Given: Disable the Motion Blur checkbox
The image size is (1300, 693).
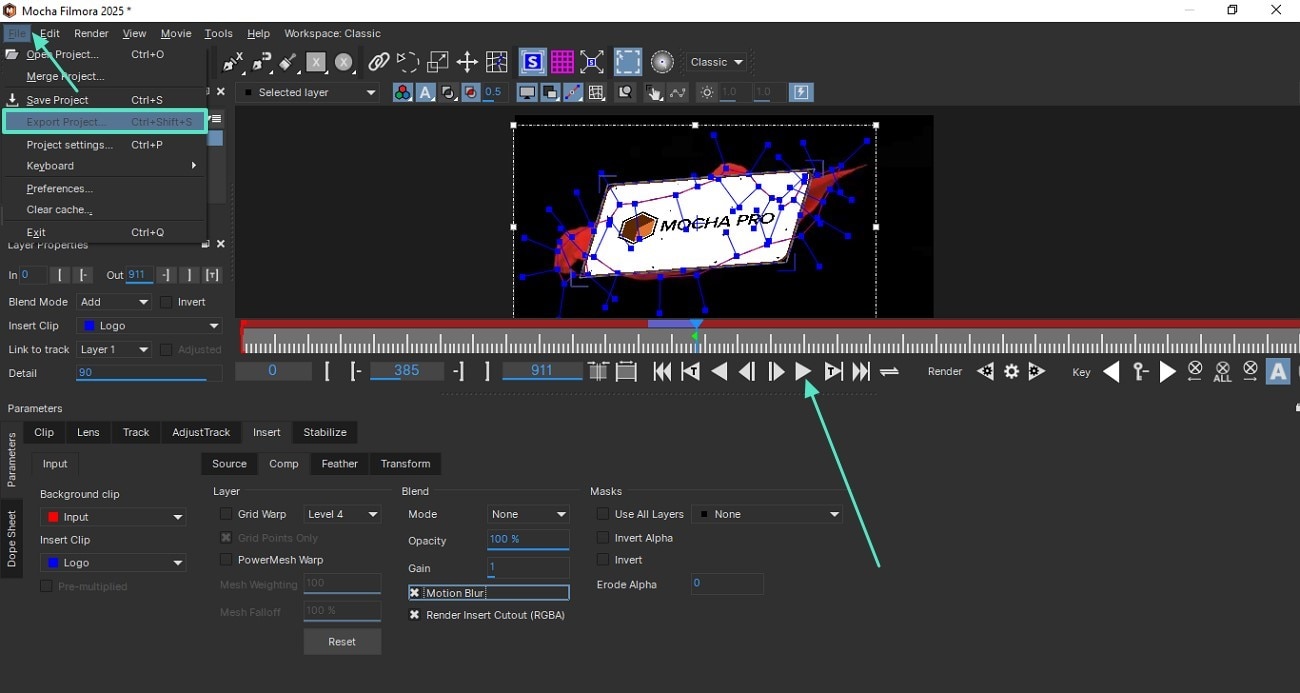Looking at the screenshot, I should click(x=414, y=593).
